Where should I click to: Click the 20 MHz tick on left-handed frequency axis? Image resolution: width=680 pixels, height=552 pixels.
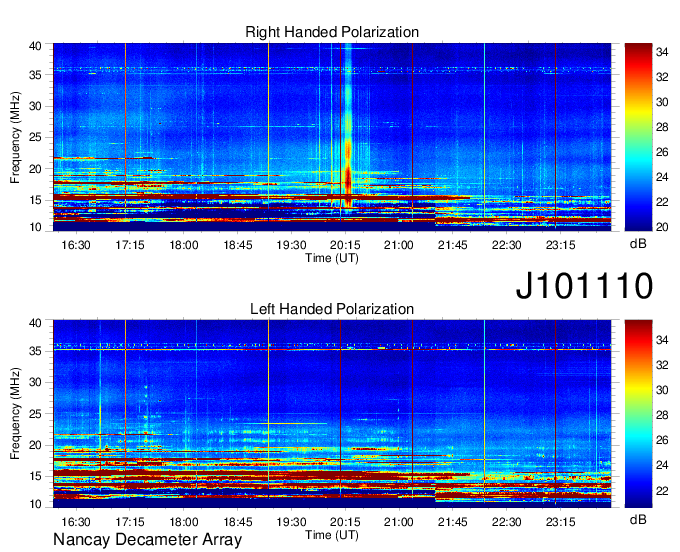(x=35, y=445)
